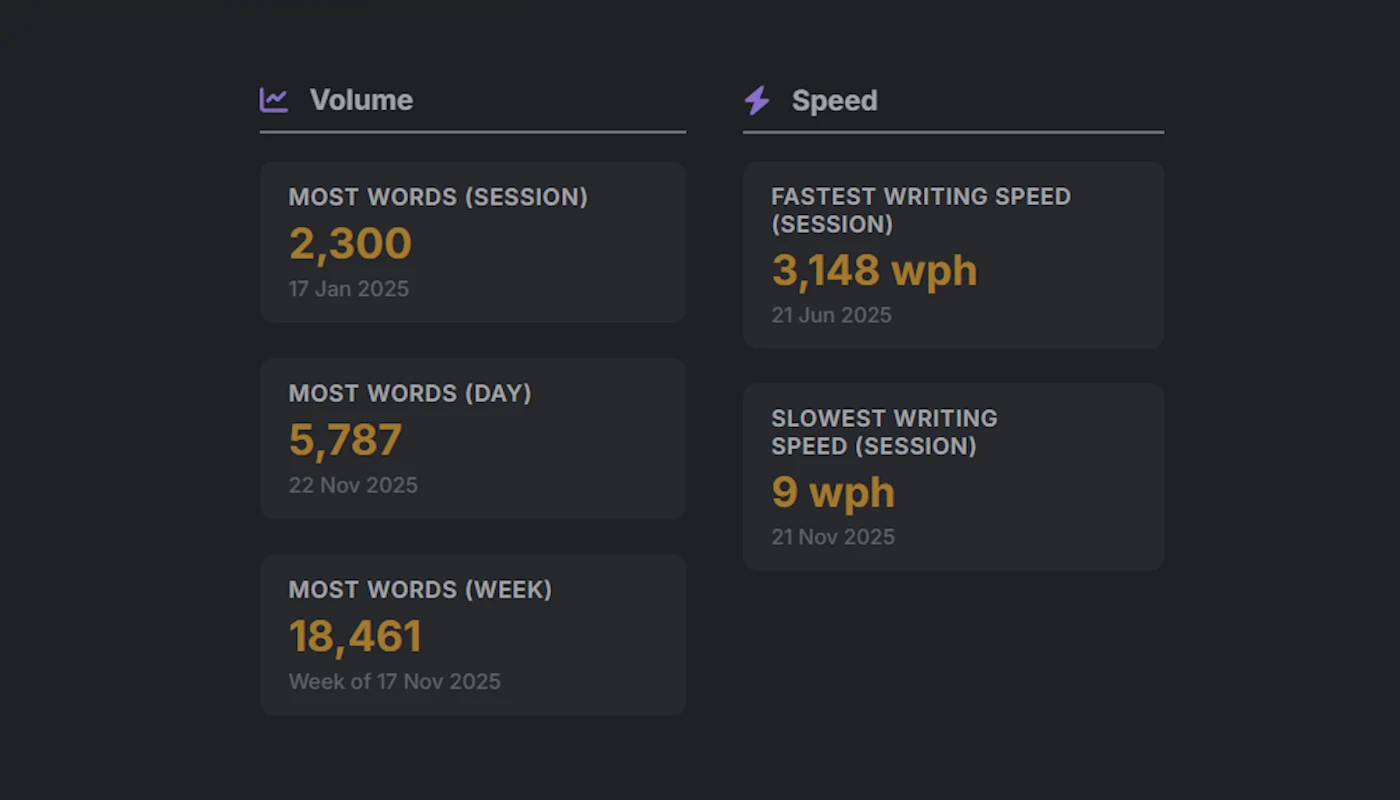Open the Most Words (Day) record card
Image resolution: width=1400 pixels, height=800 pixels.
472,438
